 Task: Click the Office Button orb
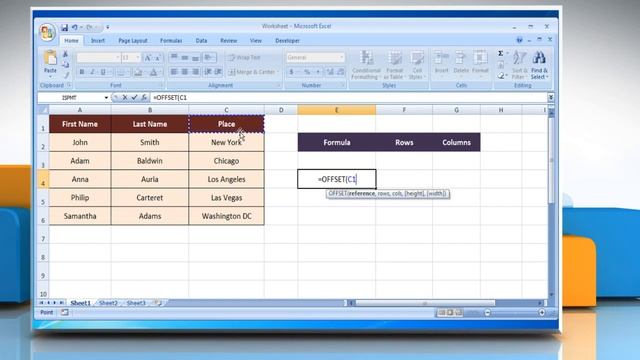[47, 32]
